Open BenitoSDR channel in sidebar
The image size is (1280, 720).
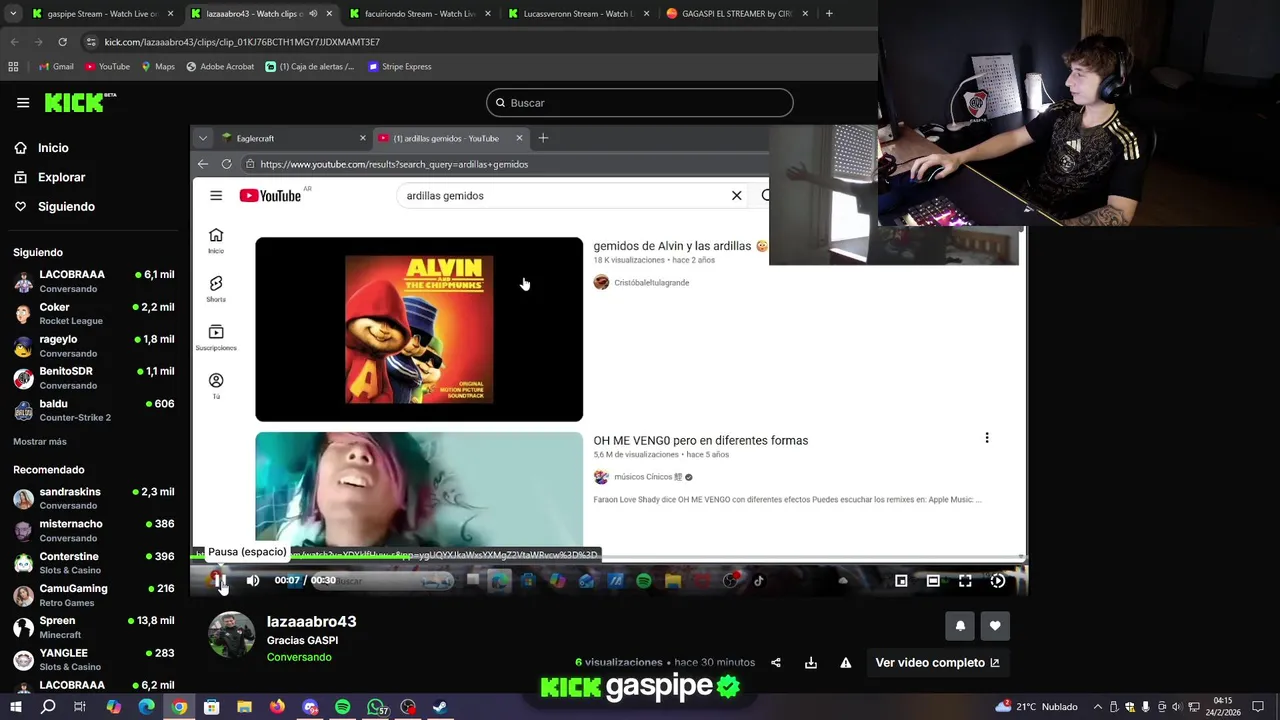pyautogui.click(x=94, y=378)
